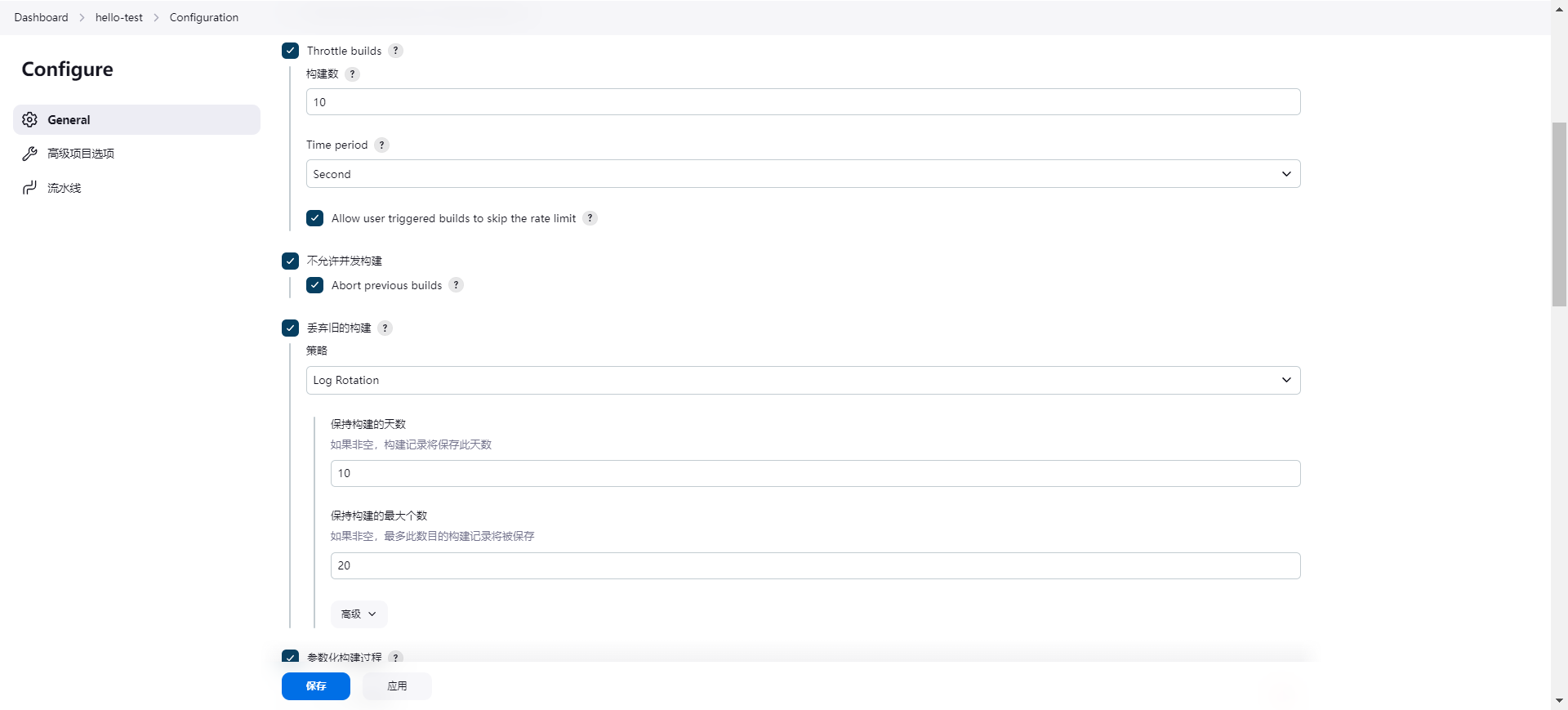This screenshot has height=710, width=1568.
Task: Show help for skip rate limit option
Action: pos(590,218)
